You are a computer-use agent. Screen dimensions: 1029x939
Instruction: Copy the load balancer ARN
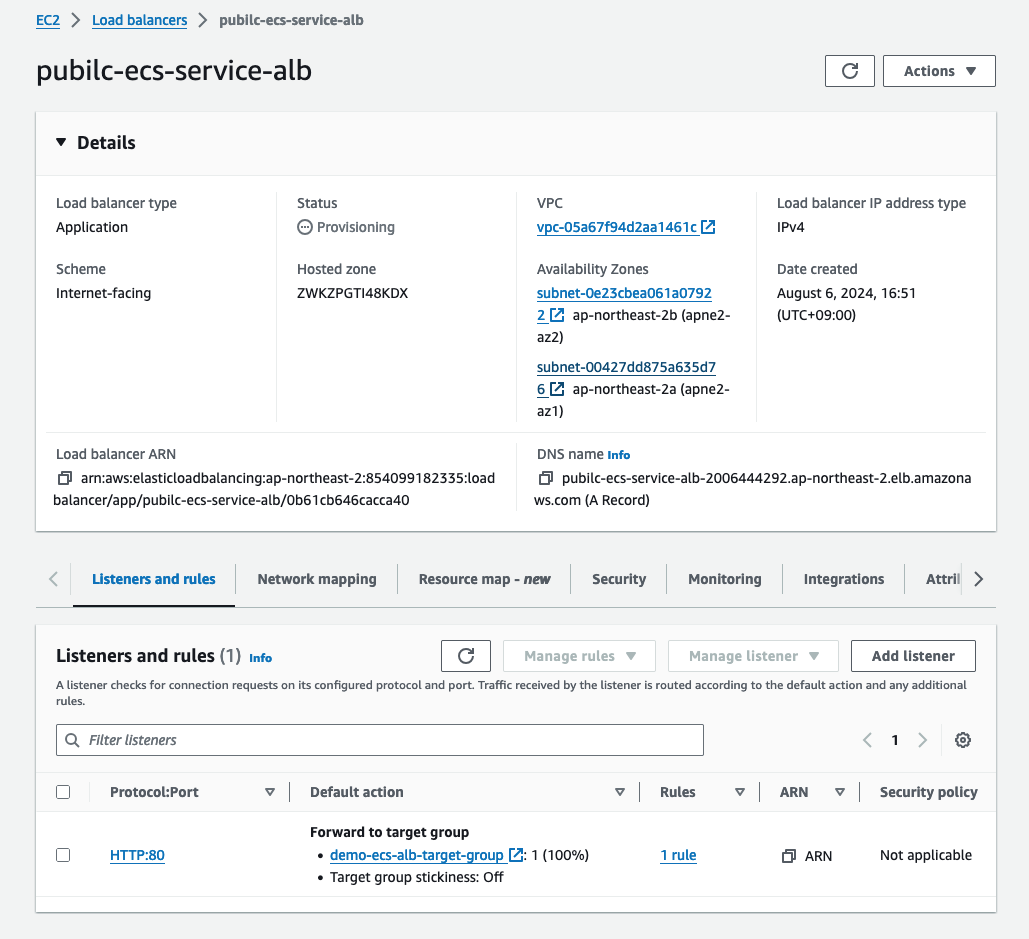point(64,478)
